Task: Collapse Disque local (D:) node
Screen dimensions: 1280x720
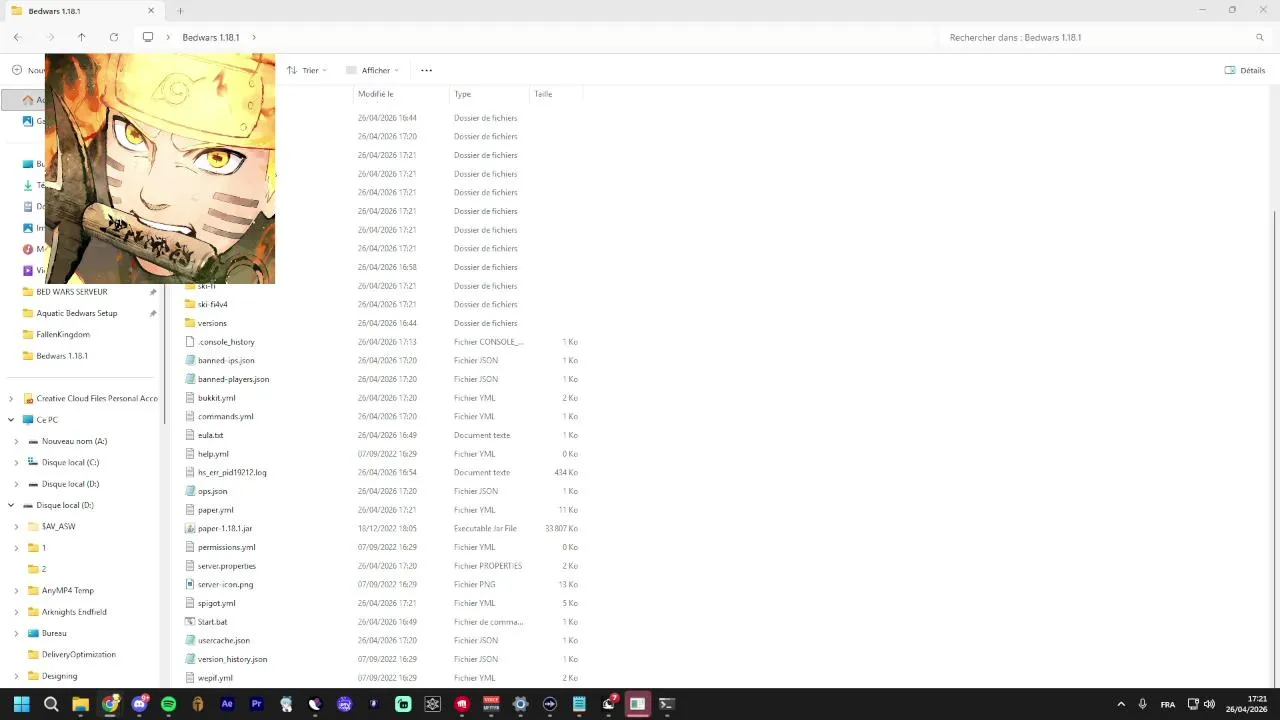Action: pyautogui.click(x=11, y=505)
